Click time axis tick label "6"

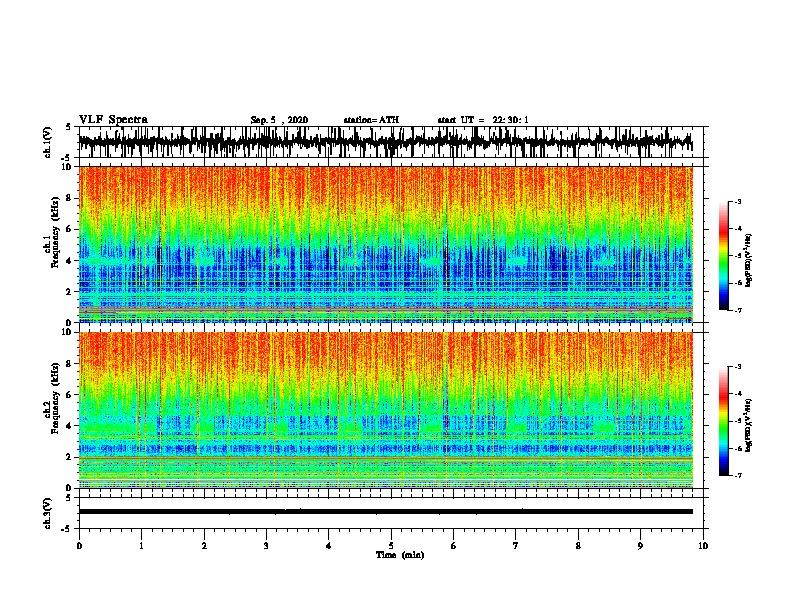[x=454, y=546]
